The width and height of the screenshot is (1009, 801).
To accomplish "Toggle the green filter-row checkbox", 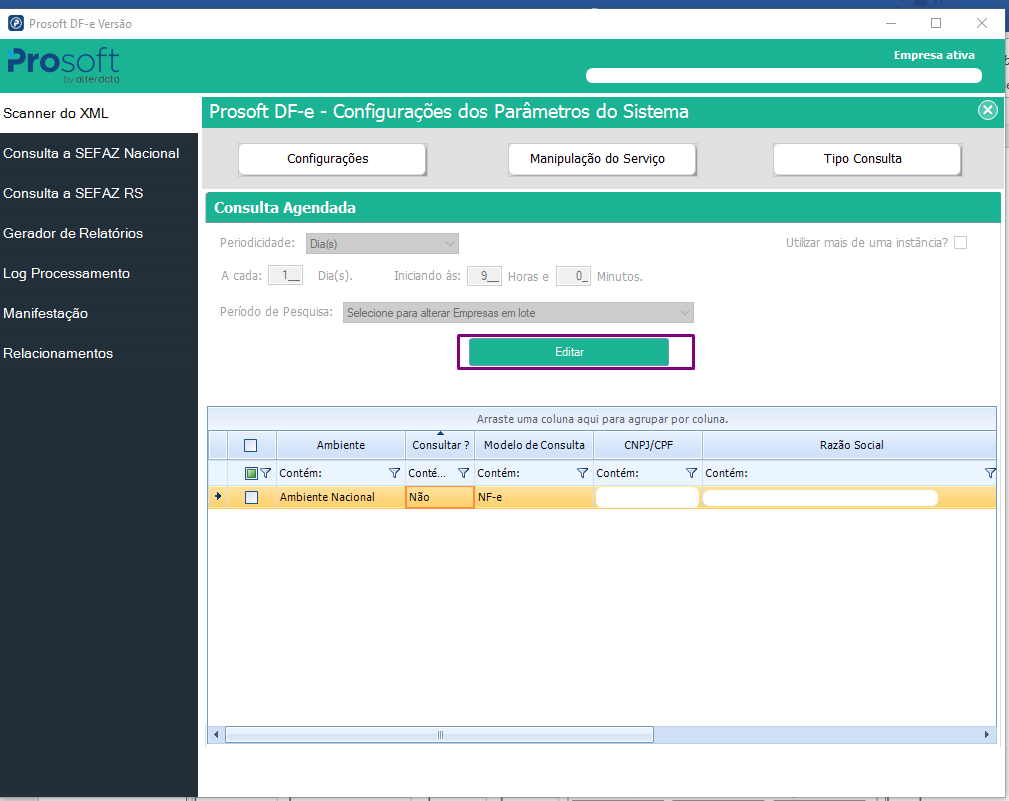I will pyautogui.click(x=251, y=474).
